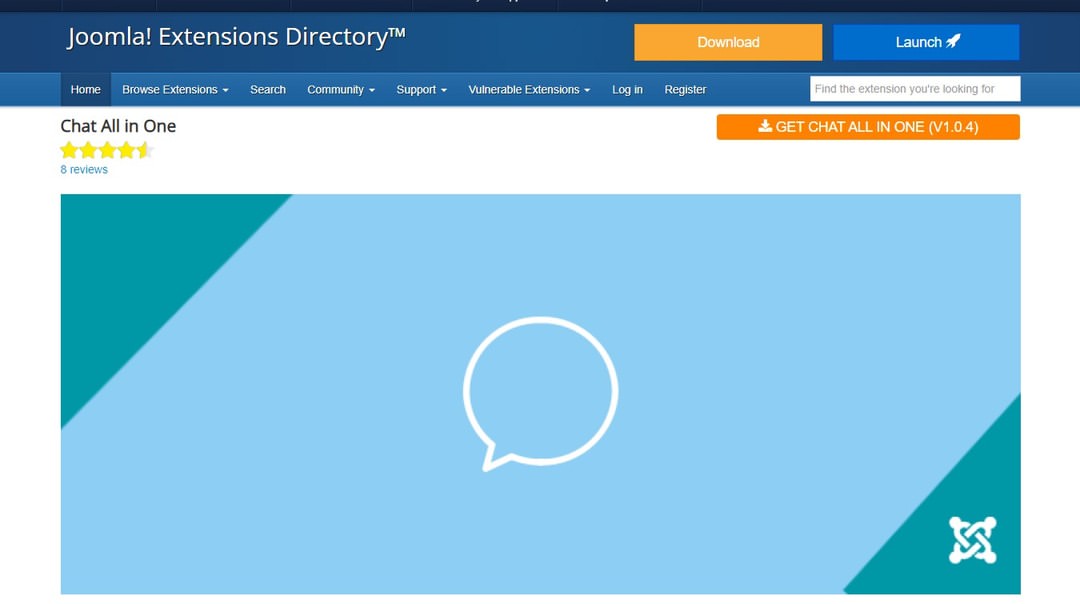
Task: Expand the Support dropdown menu
Action: tap(421, 90)
